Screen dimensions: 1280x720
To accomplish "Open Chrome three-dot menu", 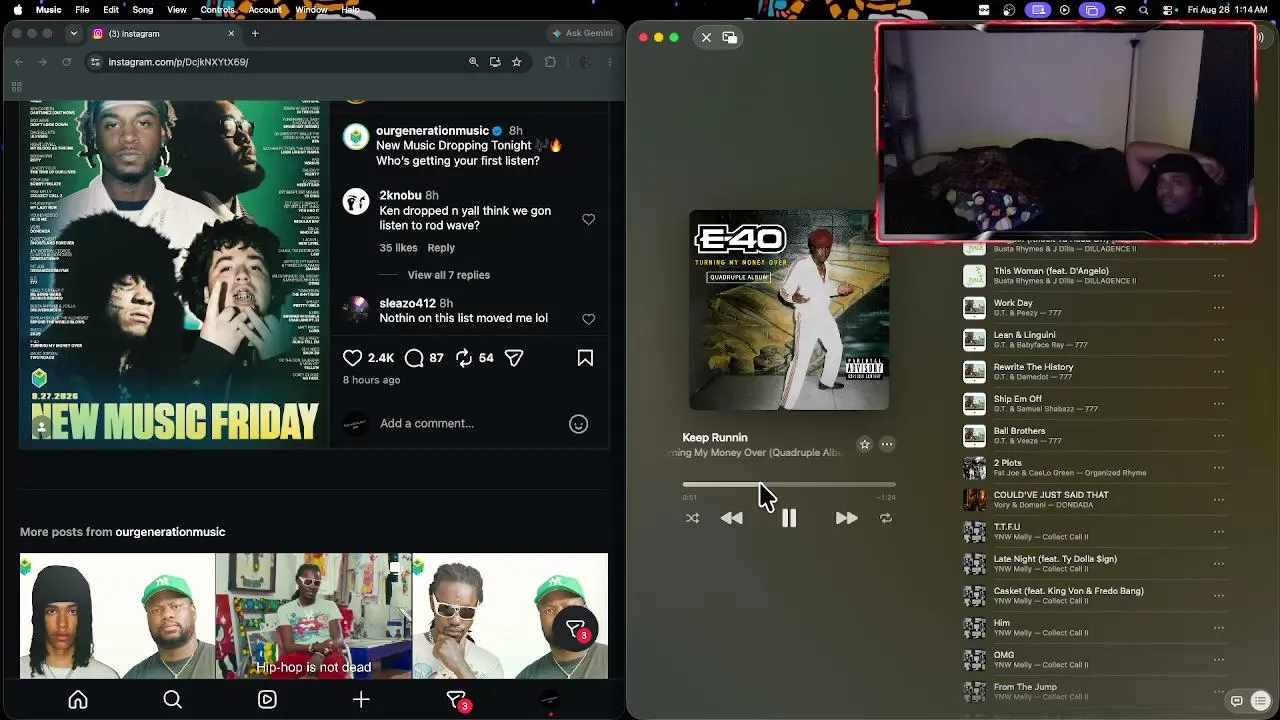I will tap(610, 62).
